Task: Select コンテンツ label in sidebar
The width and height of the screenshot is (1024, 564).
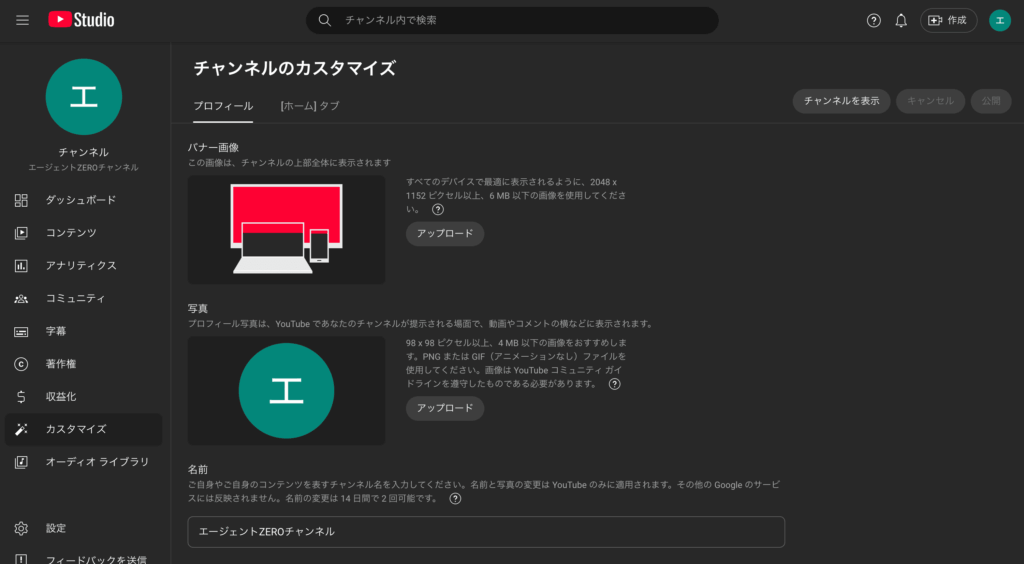Action: point(71,233)
